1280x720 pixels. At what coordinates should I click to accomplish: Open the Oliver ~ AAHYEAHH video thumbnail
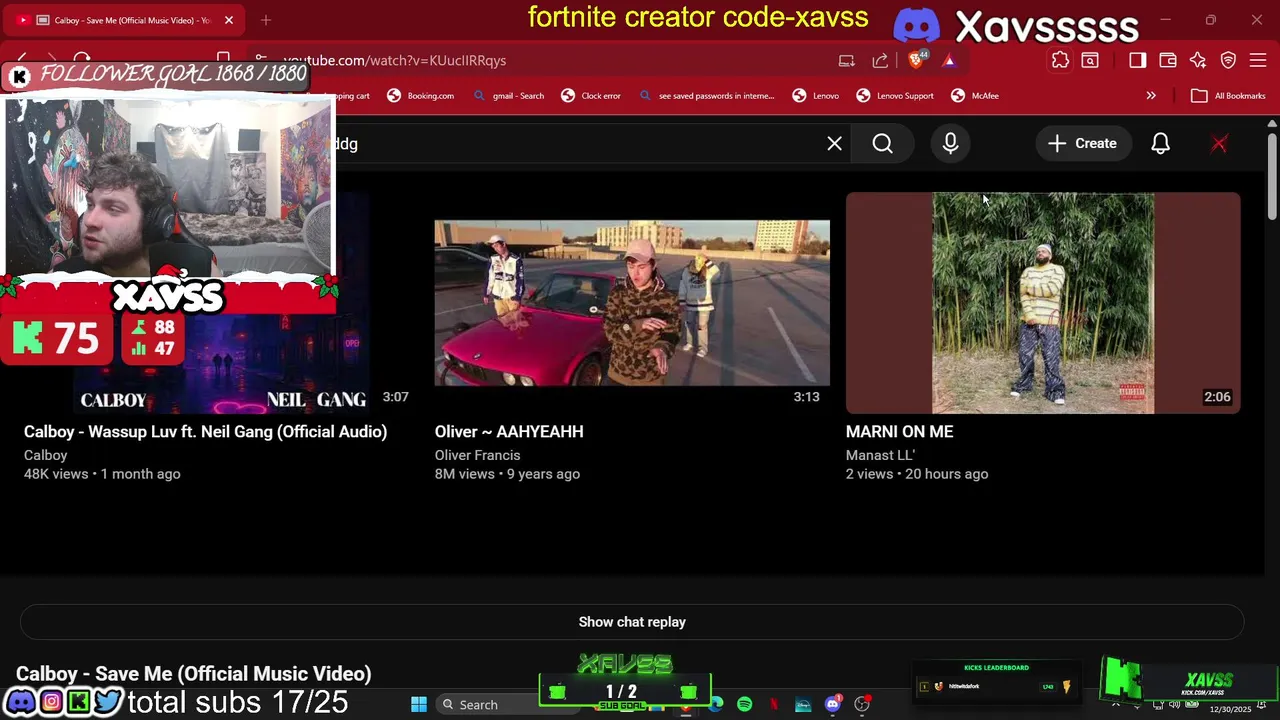click(x=632, y=303)
